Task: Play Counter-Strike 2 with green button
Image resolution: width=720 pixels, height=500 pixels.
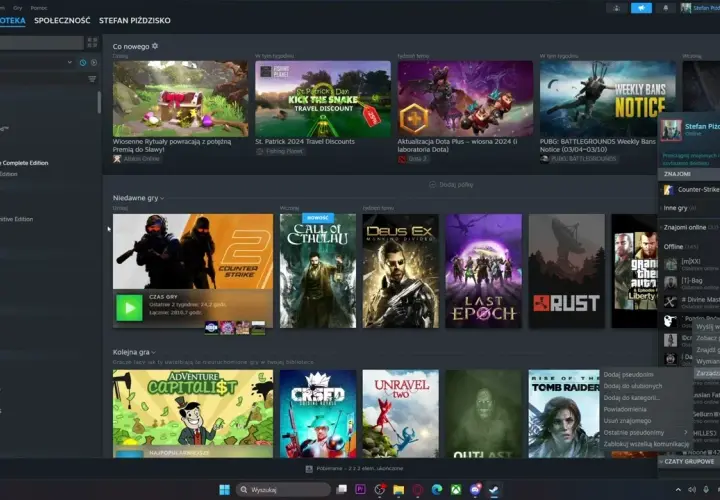Action: (129, 308)
